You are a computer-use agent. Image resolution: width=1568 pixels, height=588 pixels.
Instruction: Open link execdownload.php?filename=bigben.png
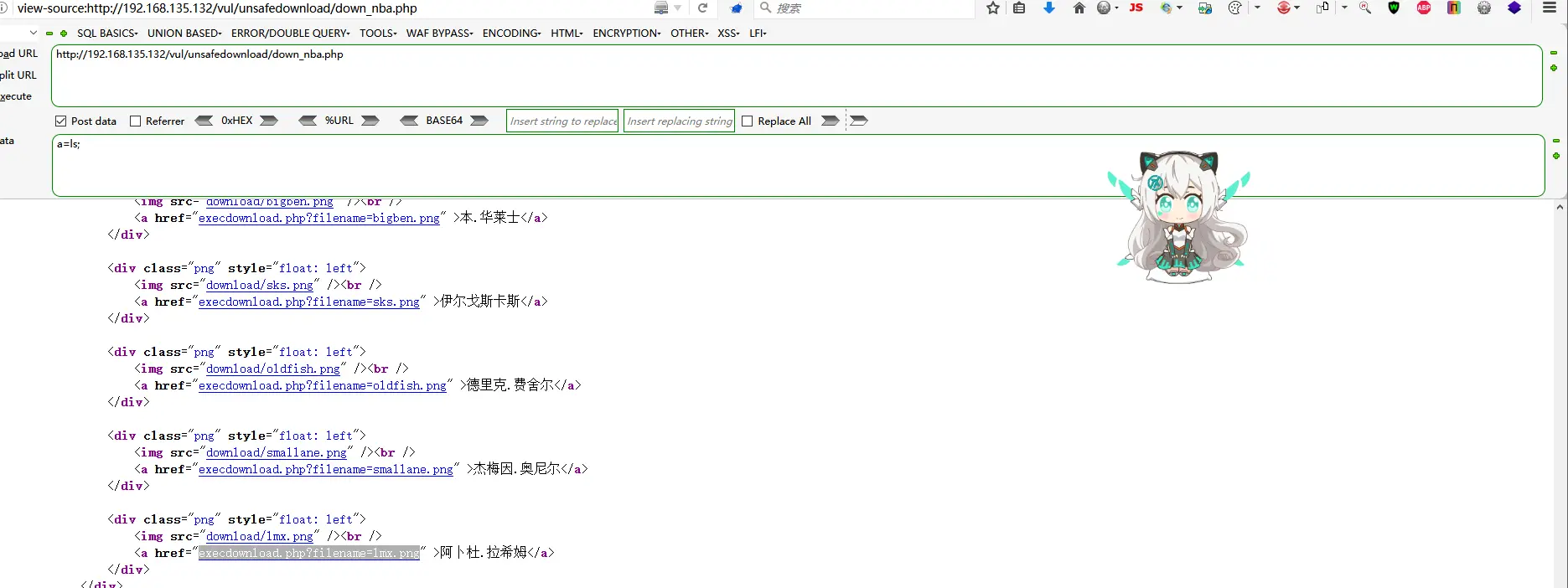tap(318, 218)
